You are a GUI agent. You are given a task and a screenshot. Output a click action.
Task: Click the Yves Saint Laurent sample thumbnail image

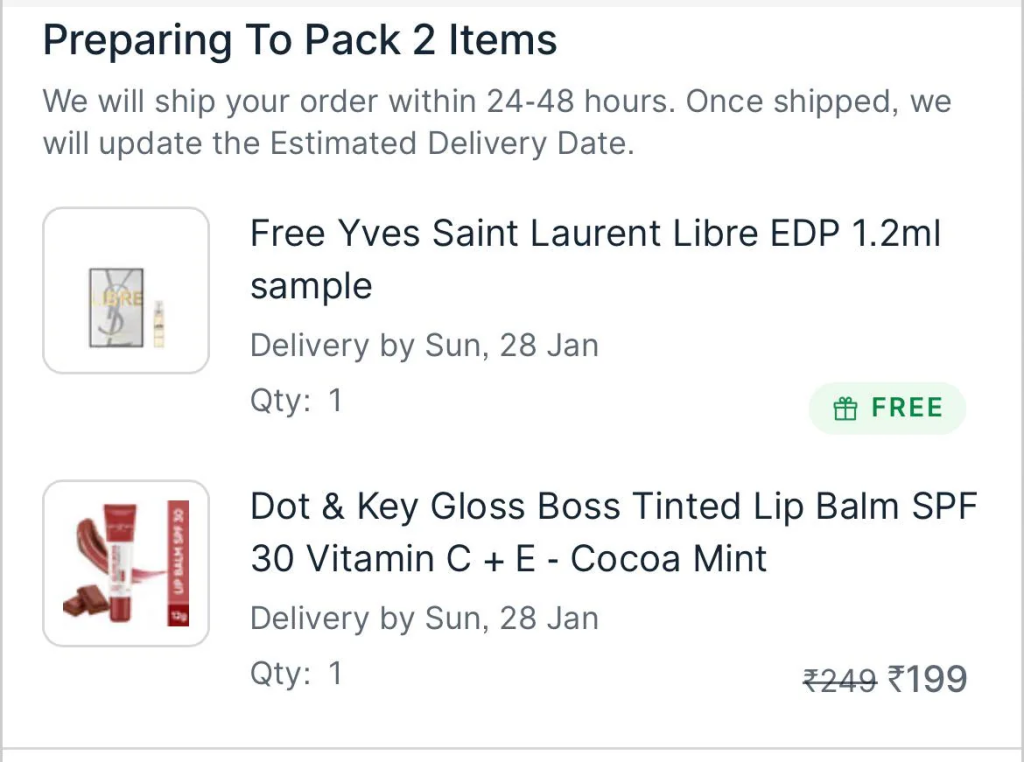point(125,290)
